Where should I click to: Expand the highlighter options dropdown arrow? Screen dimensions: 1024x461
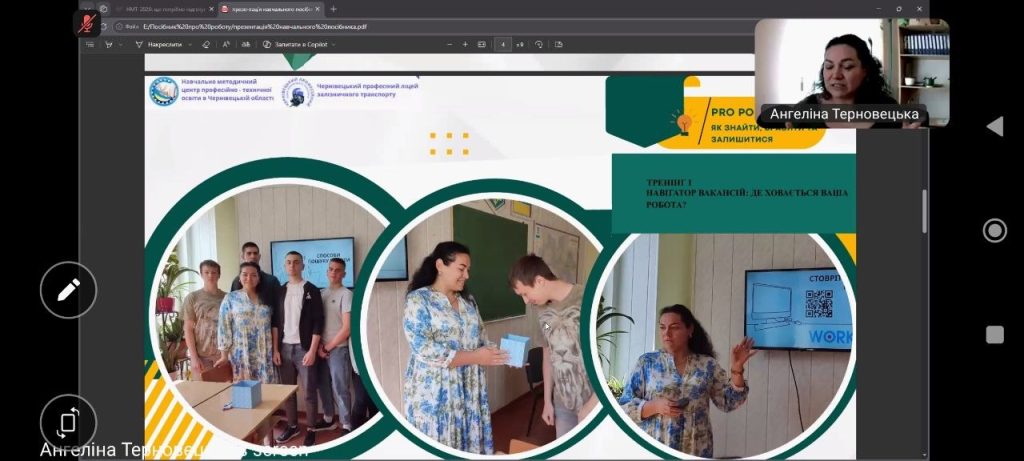click(x=121, y=44)
